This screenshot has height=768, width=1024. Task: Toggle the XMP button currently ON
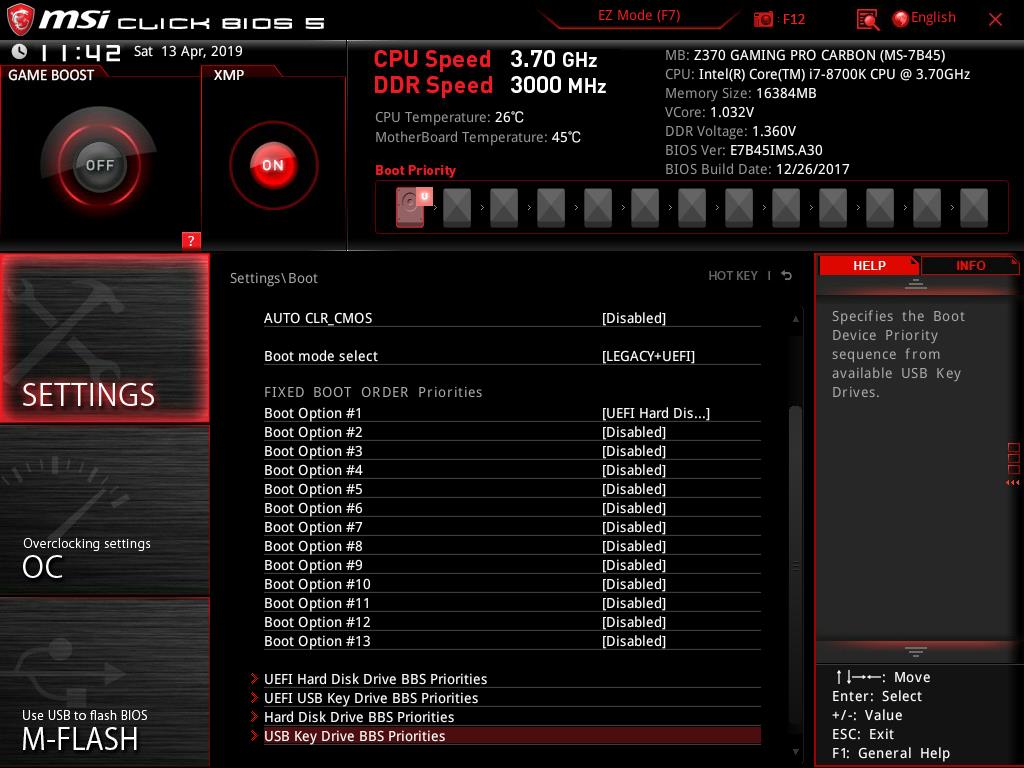coord(273,165)
